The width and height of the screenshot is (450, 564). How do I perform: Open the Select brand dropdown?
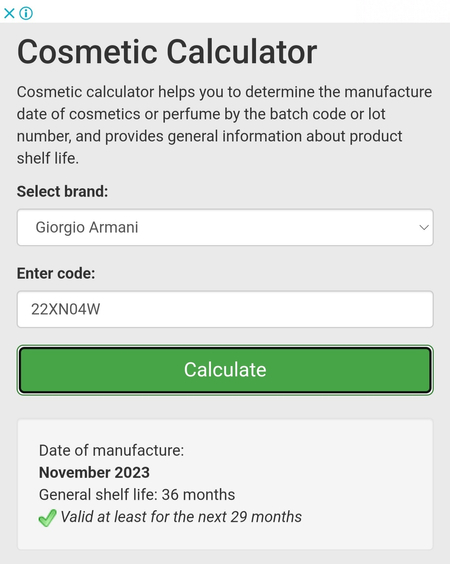click(x=225, y=227)
